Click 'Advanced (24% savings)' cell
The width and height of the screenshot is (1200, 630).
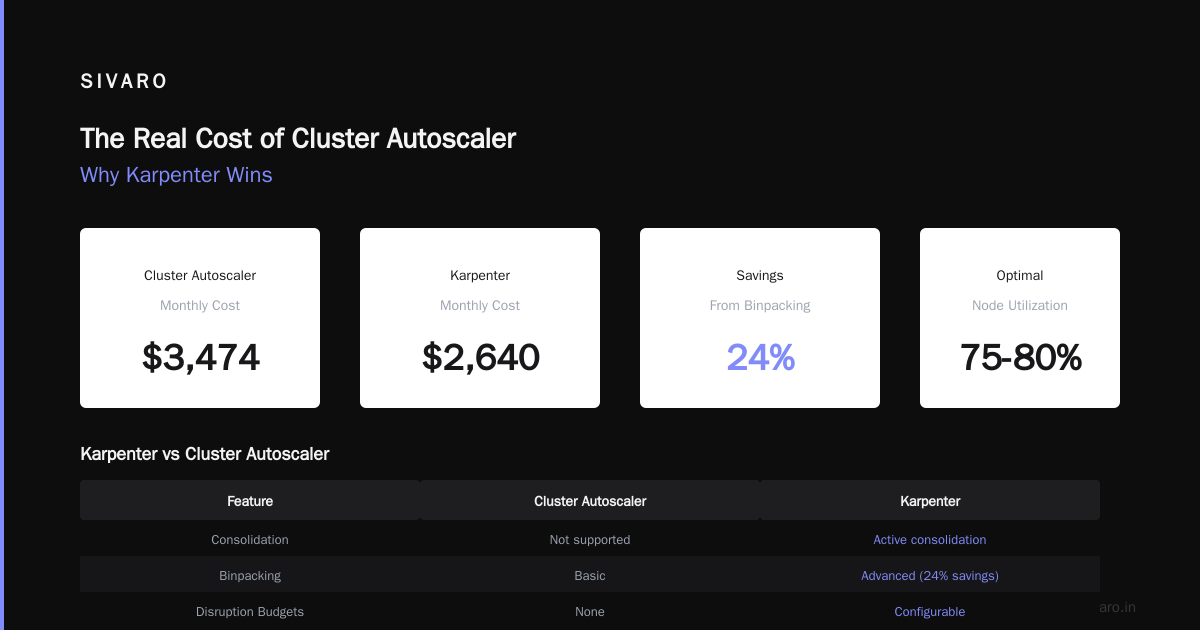point(930,575)
